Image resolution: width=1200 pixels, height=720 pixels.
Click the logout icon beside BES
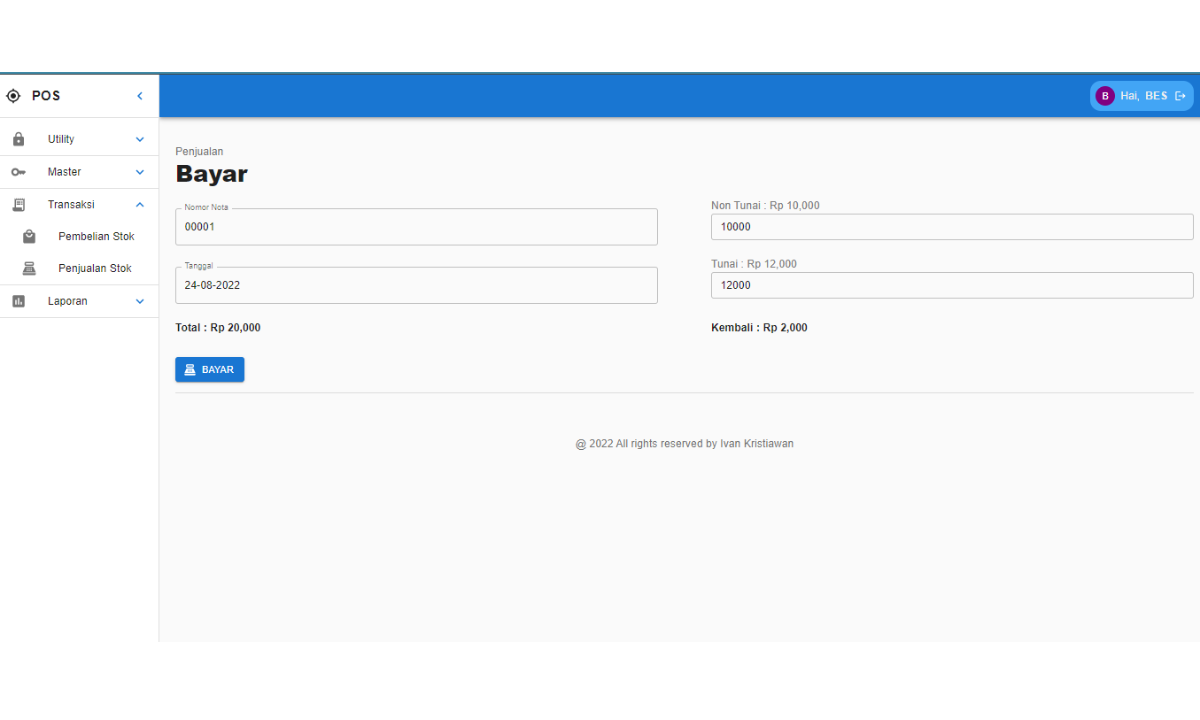click(1180, 96)
